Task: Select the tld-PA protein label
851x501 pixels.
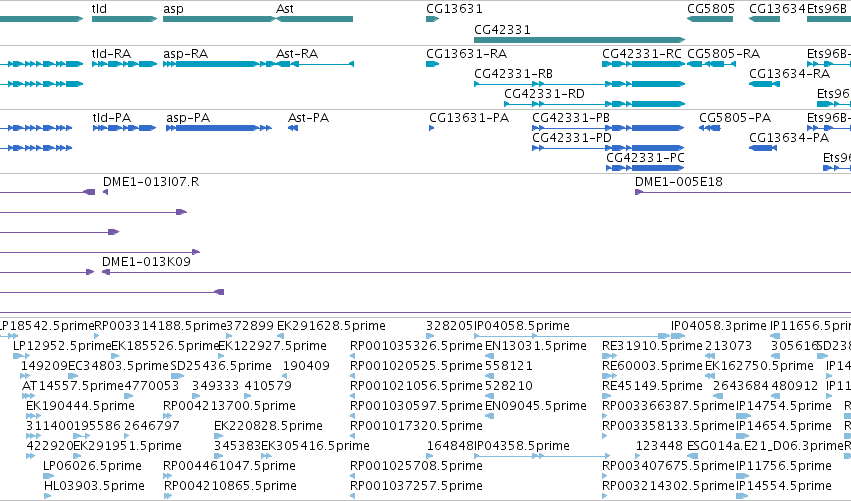Action: point(112,118)
